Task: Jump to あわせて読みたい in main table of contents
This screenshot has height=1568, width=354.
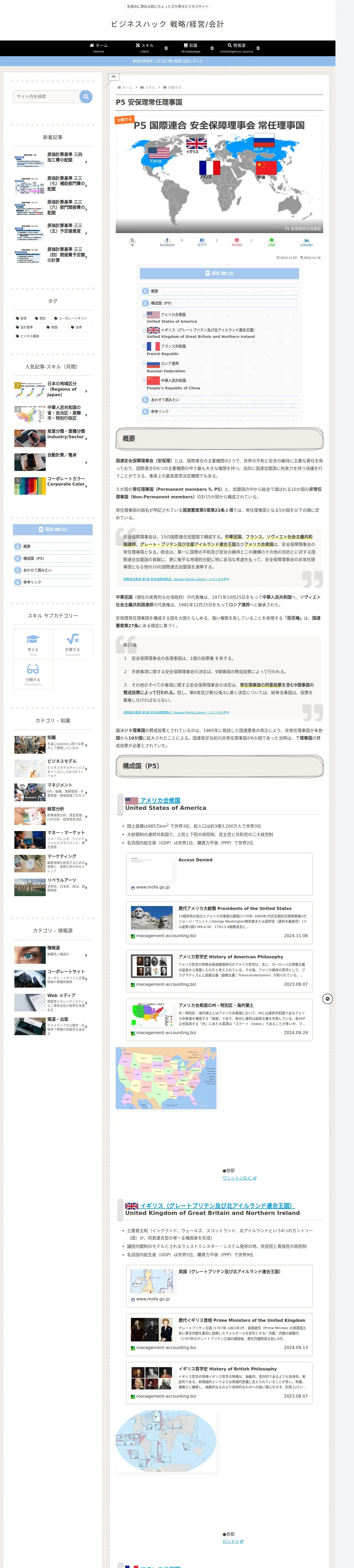Action: [165, 400]
